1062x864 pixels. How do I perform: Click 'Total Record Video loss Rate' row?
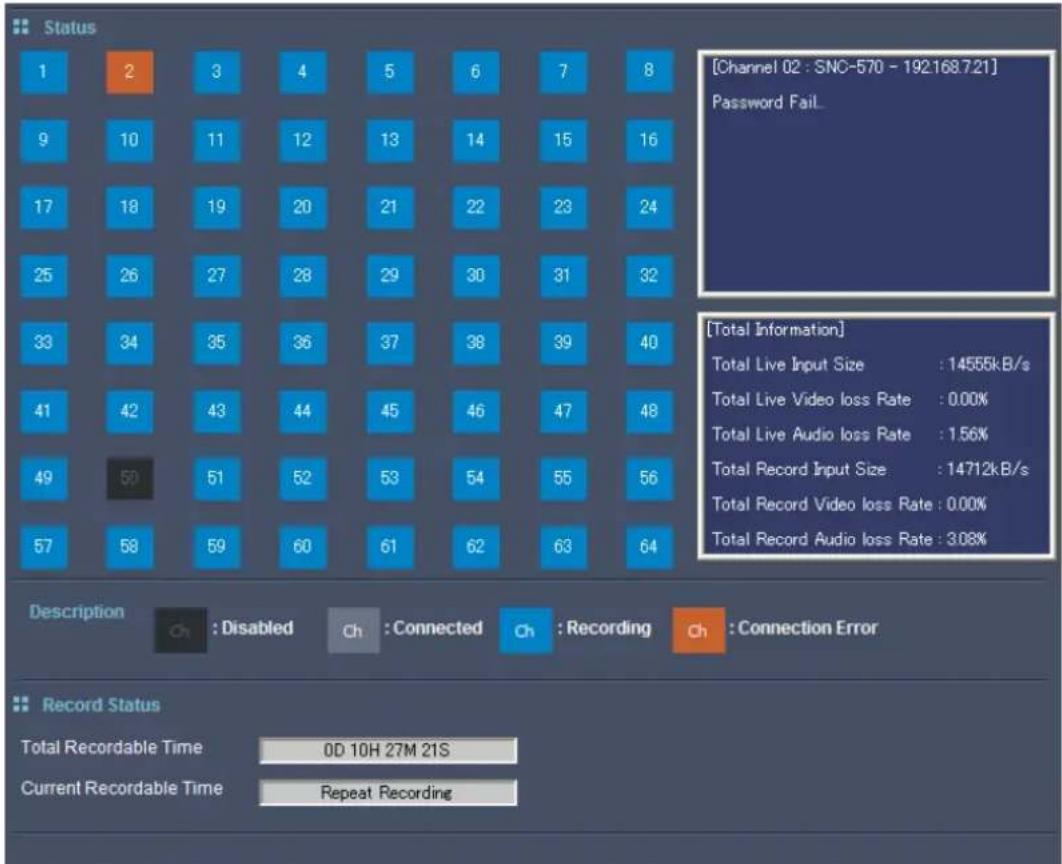click(x=849, y=504)
